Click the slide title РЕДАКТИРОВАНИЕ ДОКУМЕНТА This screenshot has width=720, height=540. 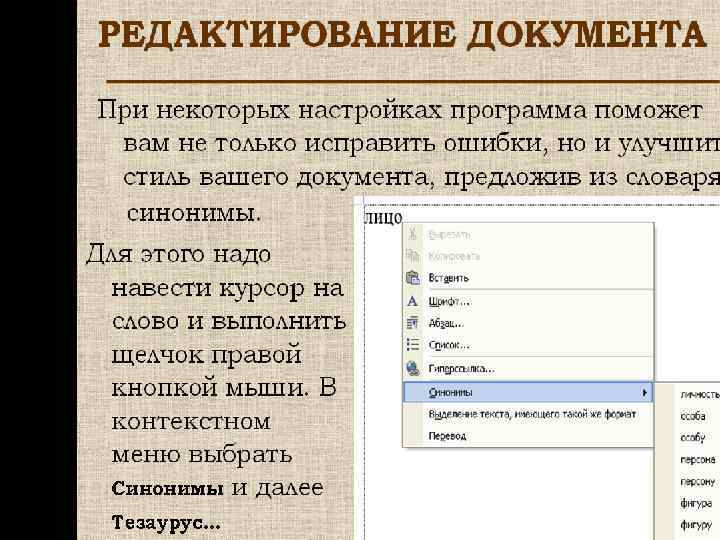click(x=402, y=34)
